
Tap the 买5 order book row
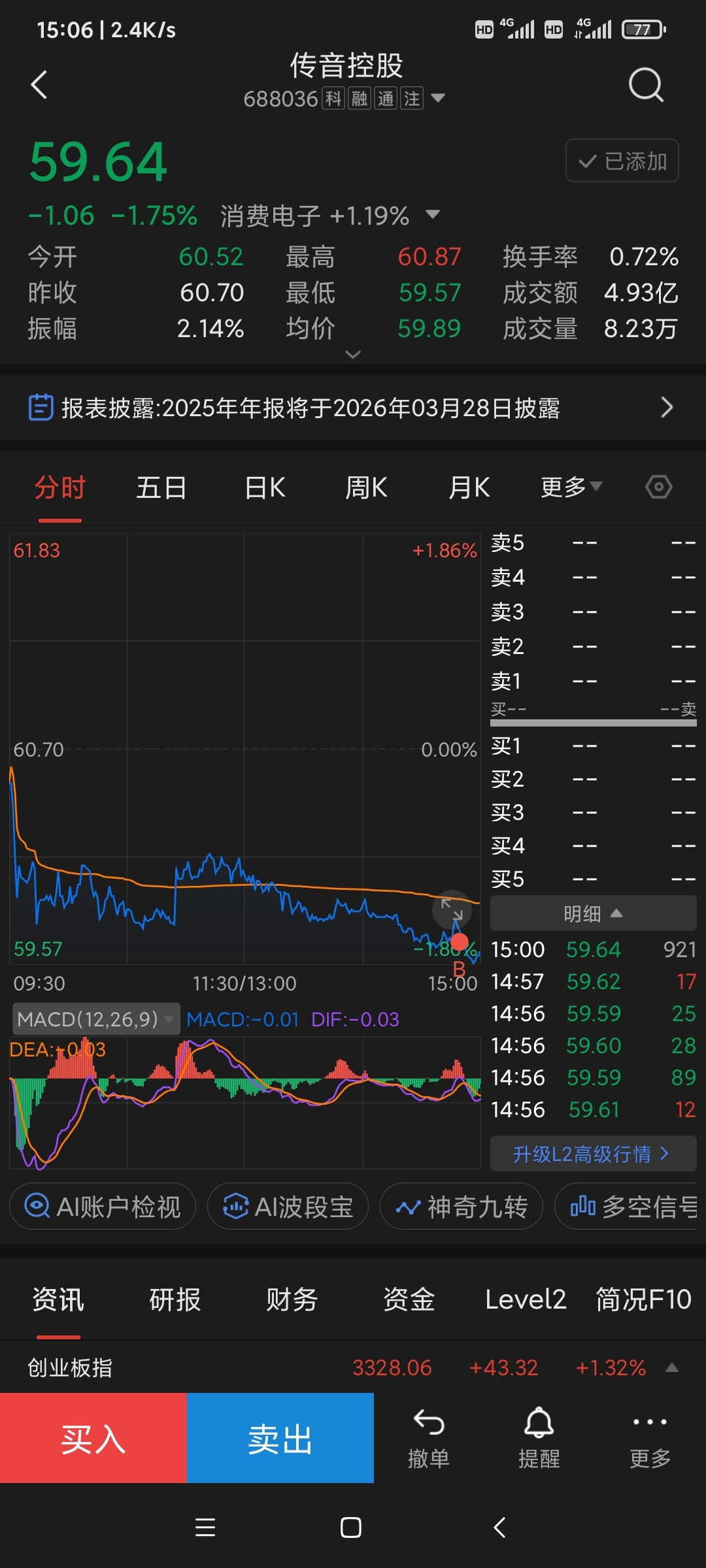pyautogui.click(x=594, y=879)
